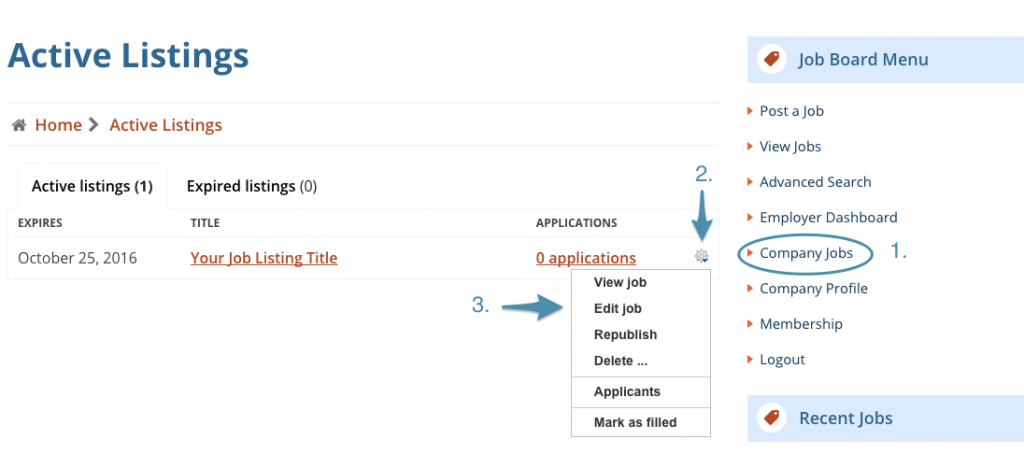
Task: Choose Delete from the actions menu
Action: point(620,361)
